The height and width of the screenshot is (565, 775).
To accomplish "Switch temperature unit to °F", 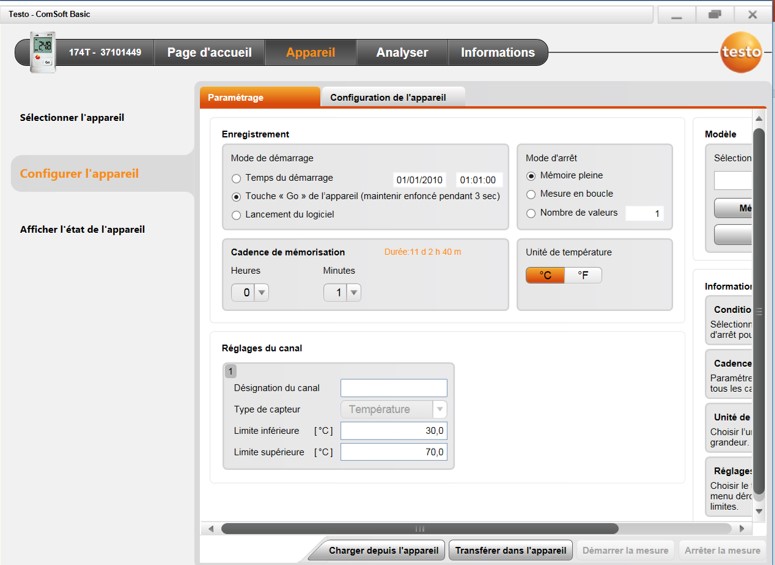I will tap(583, 275).
